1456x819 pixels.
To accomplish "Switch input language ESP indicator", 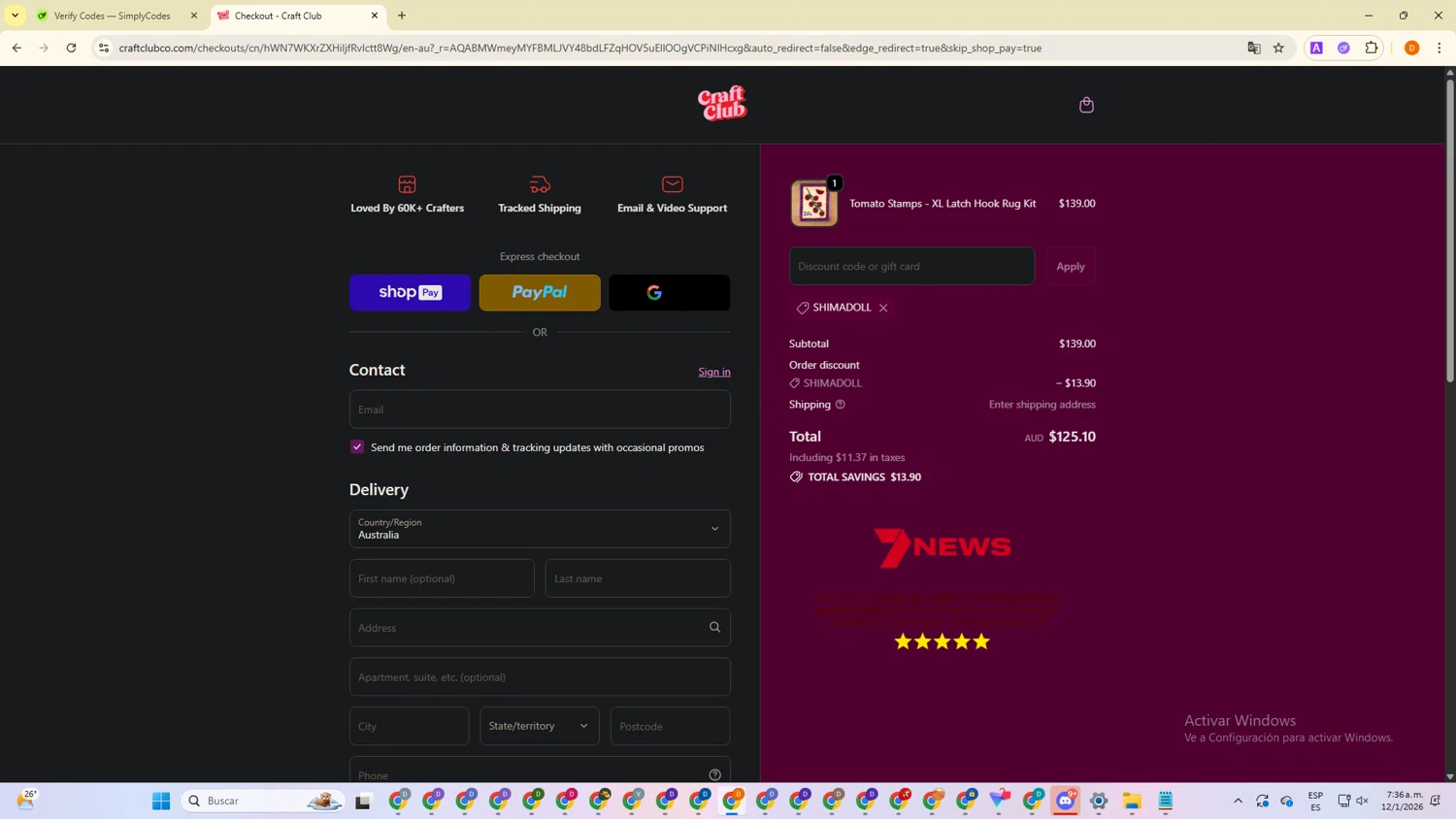I will [1315, 801].
